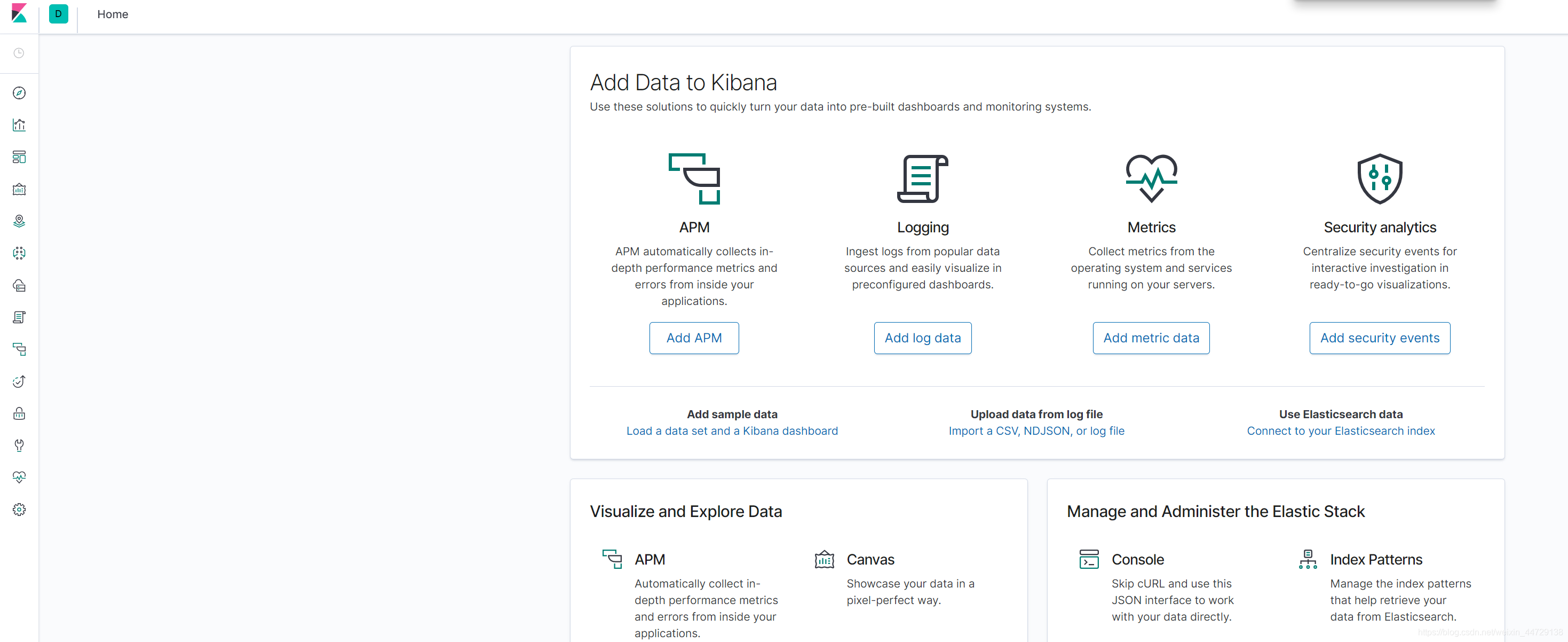Click the Canvas icon under Visualize section
Viewport: 1568px width, 642px height.
[824, 559]
